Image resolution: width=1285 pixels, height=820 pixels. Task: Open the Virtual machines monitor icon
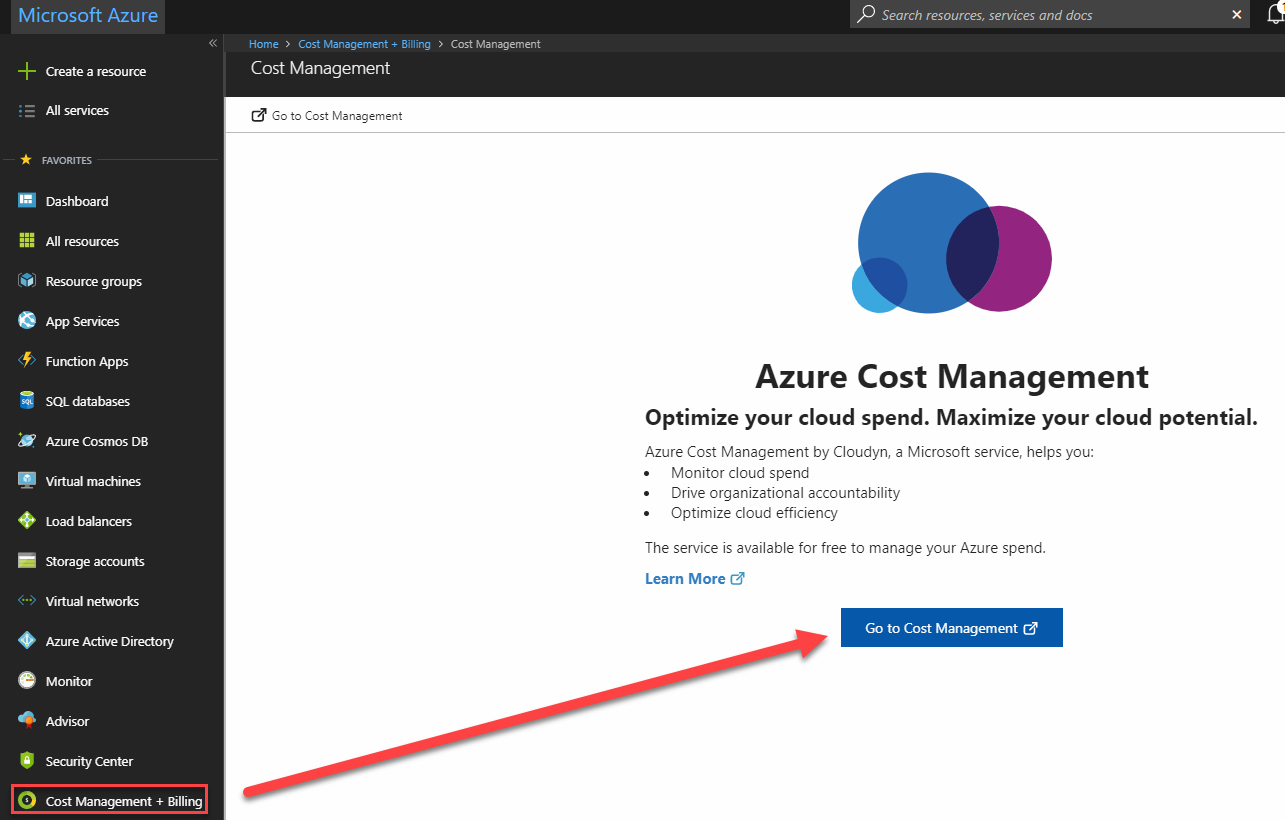click(27, 481)
